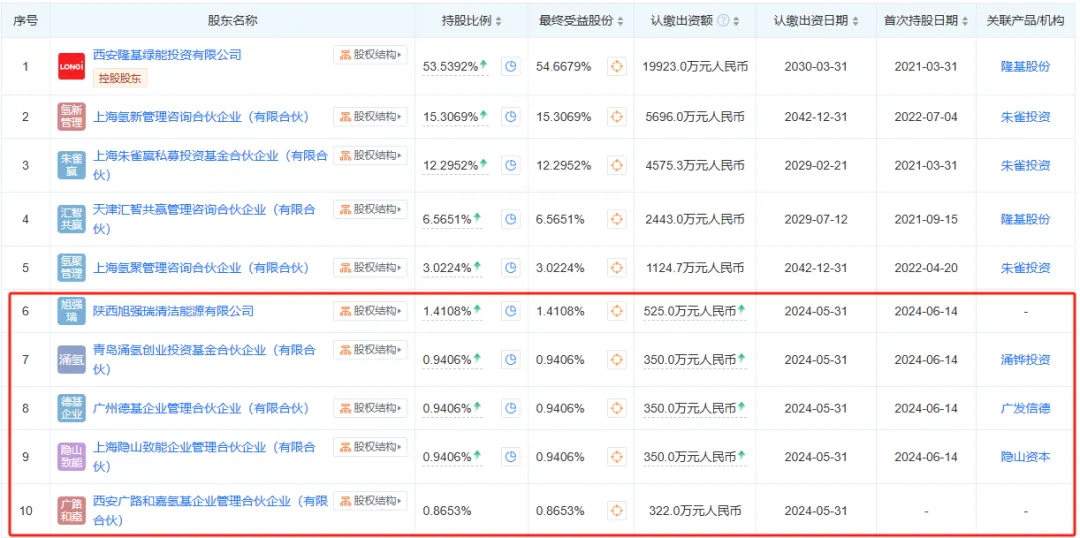Click the LONGi company logo
Screen dimensions: 1080x538
(x=71, y=67)
